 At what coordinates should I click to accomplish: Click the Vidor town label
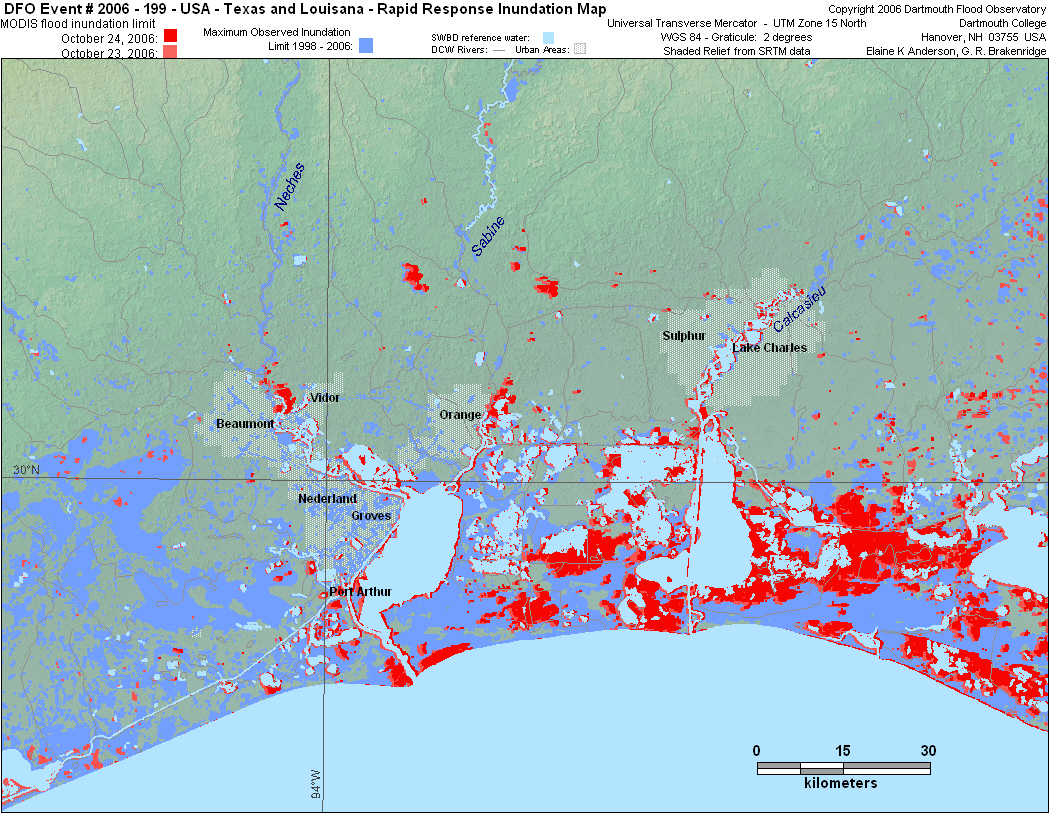(325, 398)
